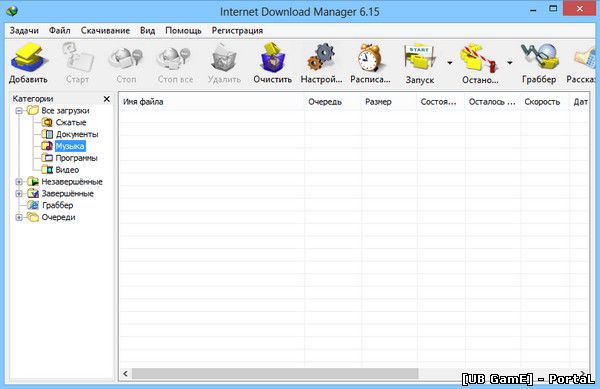Sort by Осталось column header
Viewport: 600px width, 389px height.
pos(493,102)
